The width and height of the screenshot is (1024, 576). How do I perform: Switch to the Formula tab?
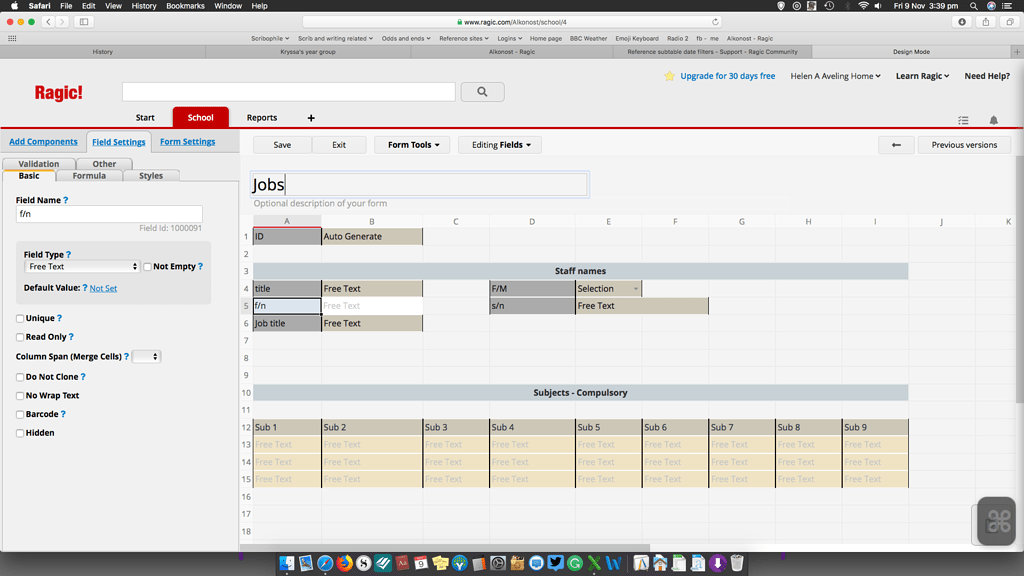(x=89, y=176)
